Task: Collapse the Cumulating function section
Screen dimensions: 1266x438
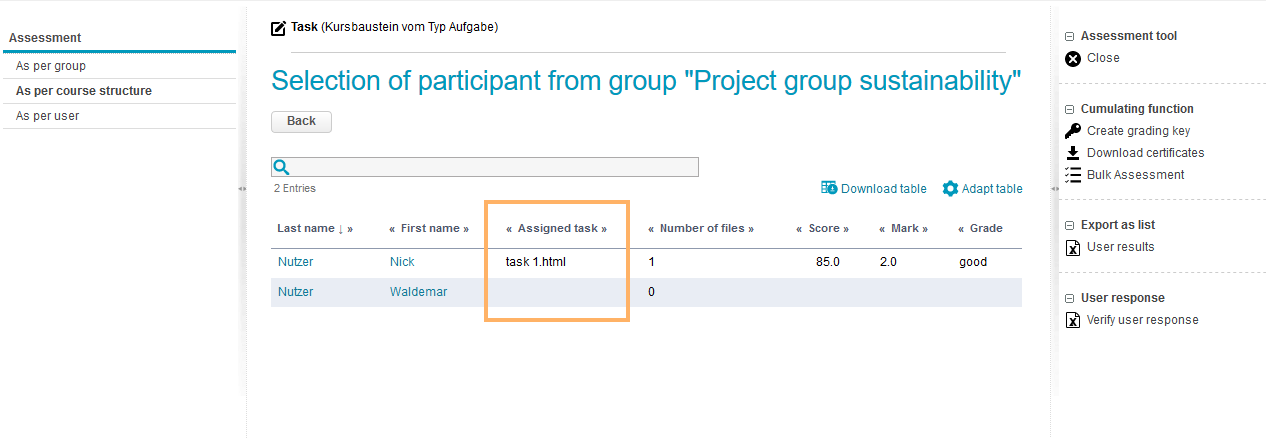Action: [1069, 109]
